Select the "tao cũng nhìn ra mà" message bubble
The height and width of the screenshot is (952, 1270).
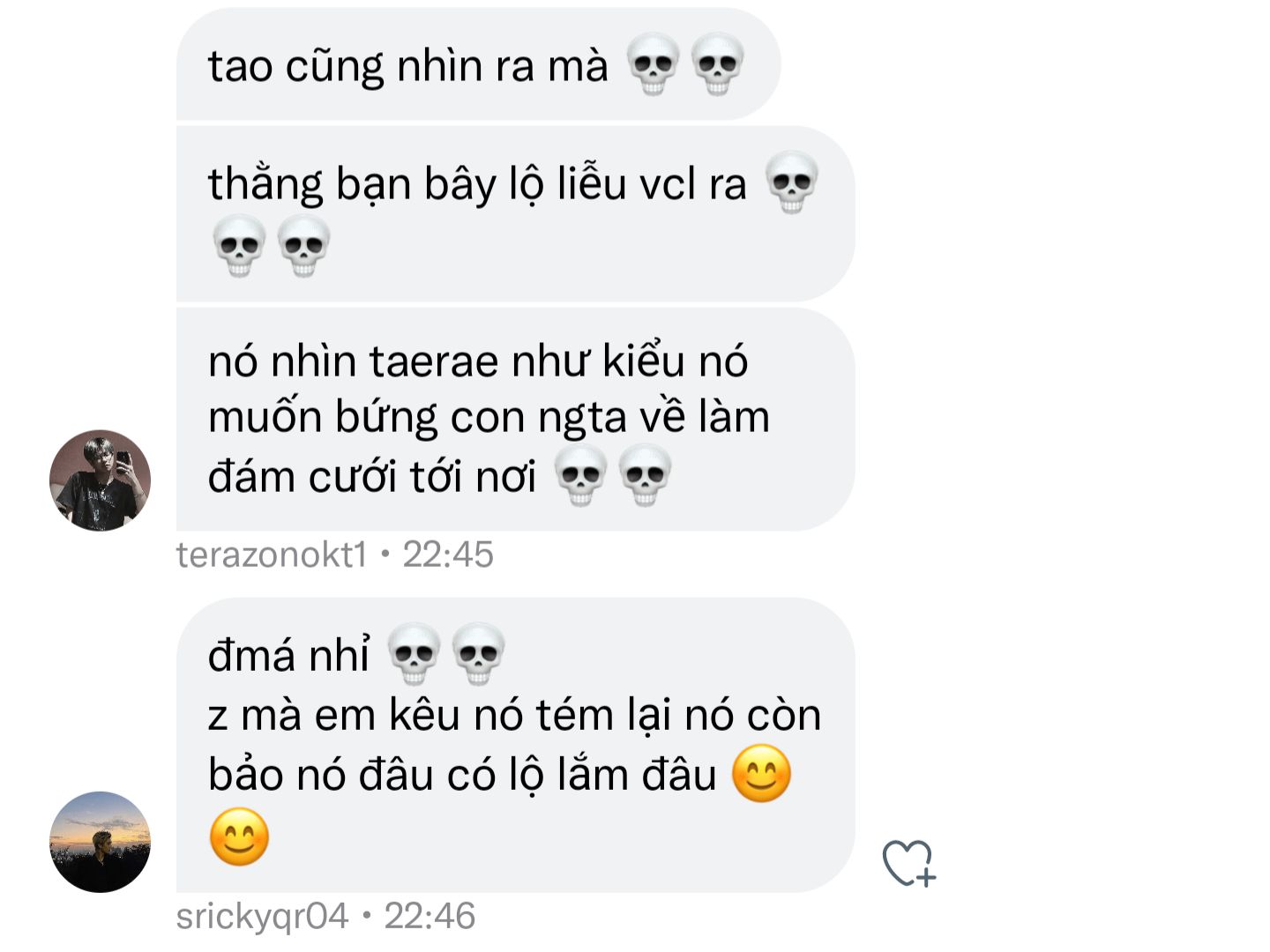tap(478, 64)
